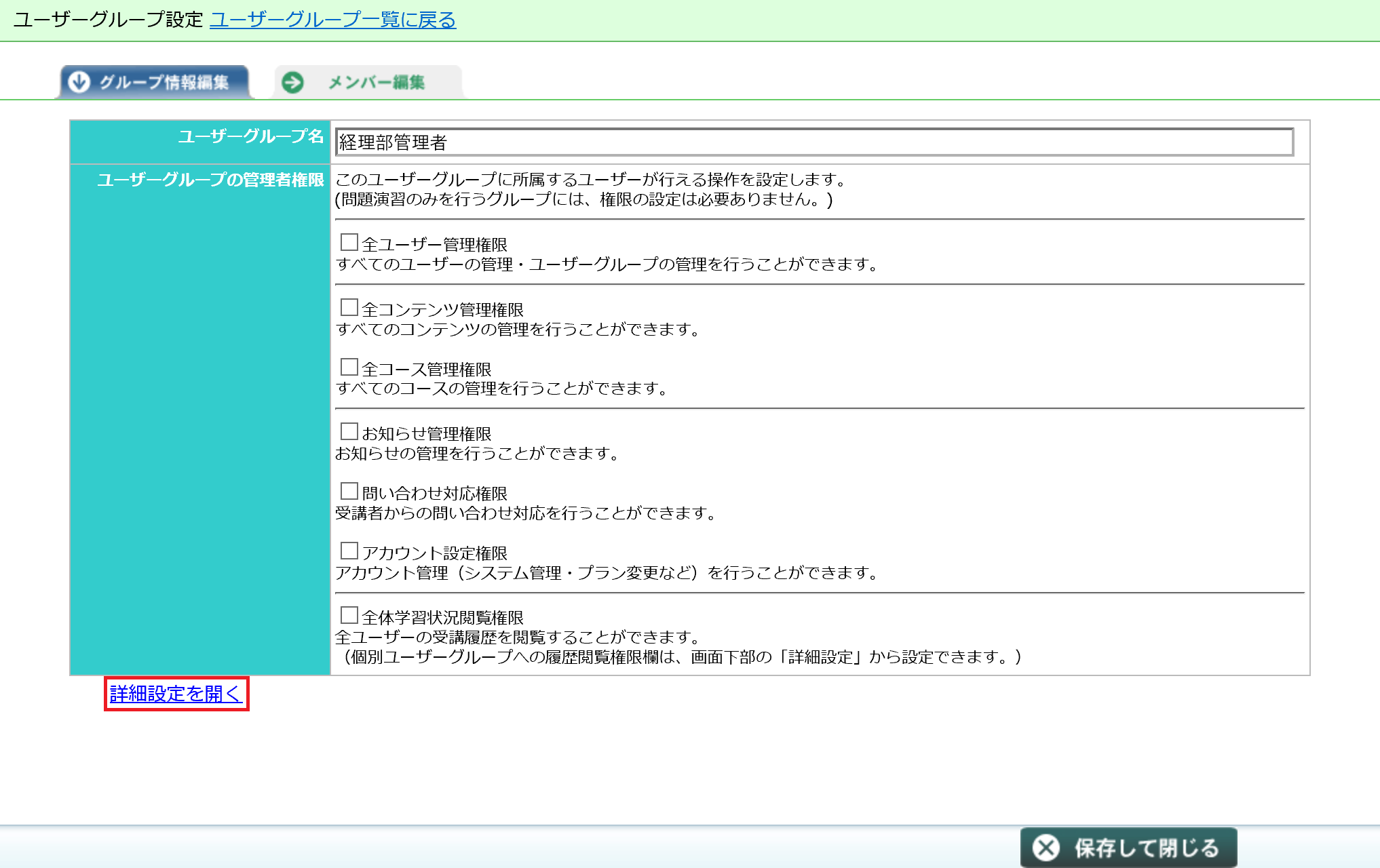Click the green arrow icon on メンバー編集 tab
This screenshot has width=1380, height=868.
[293, 83]
